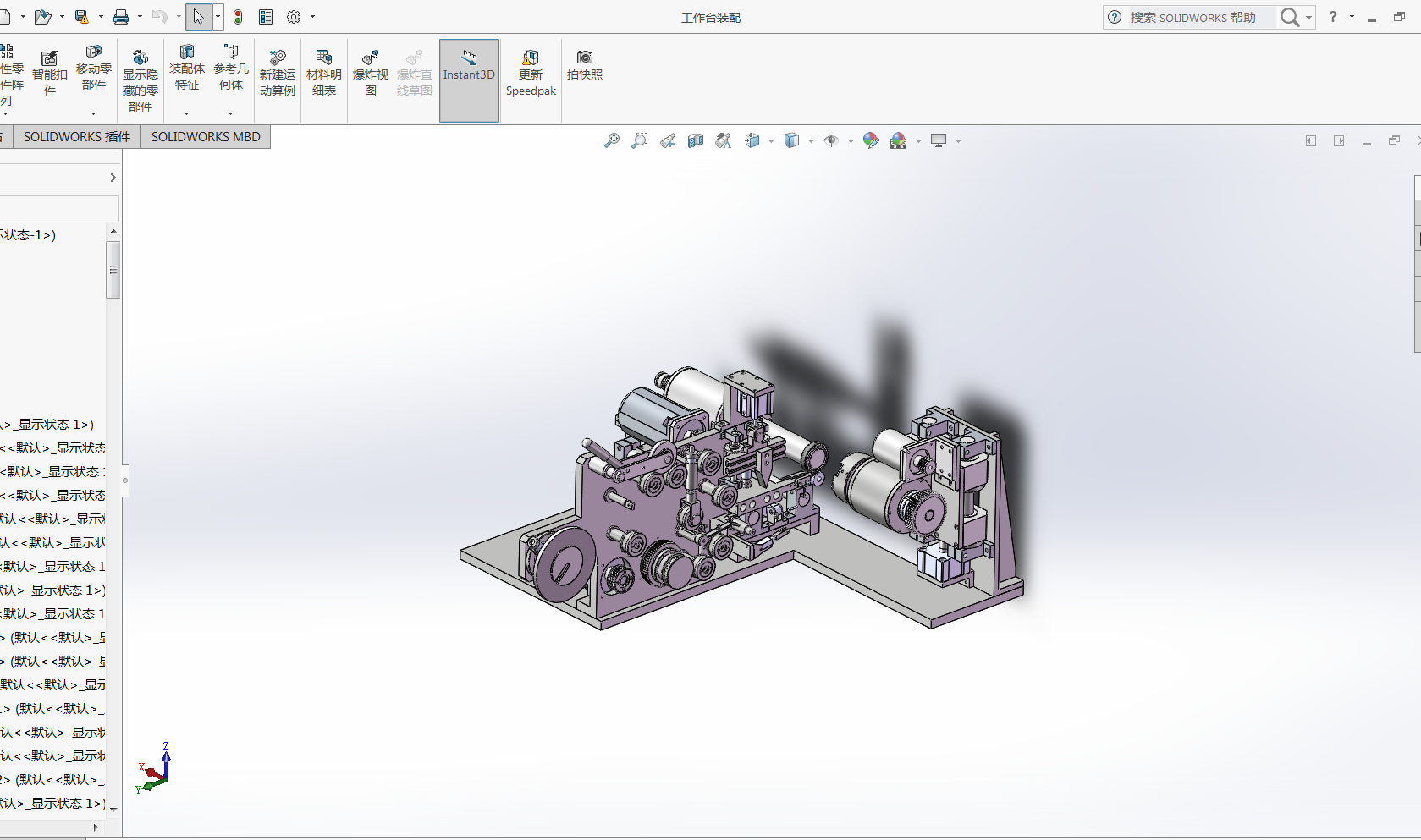Click the Save icon with warning
The height and width of the screenshot is (840, 1421).
tap(81, 17)
